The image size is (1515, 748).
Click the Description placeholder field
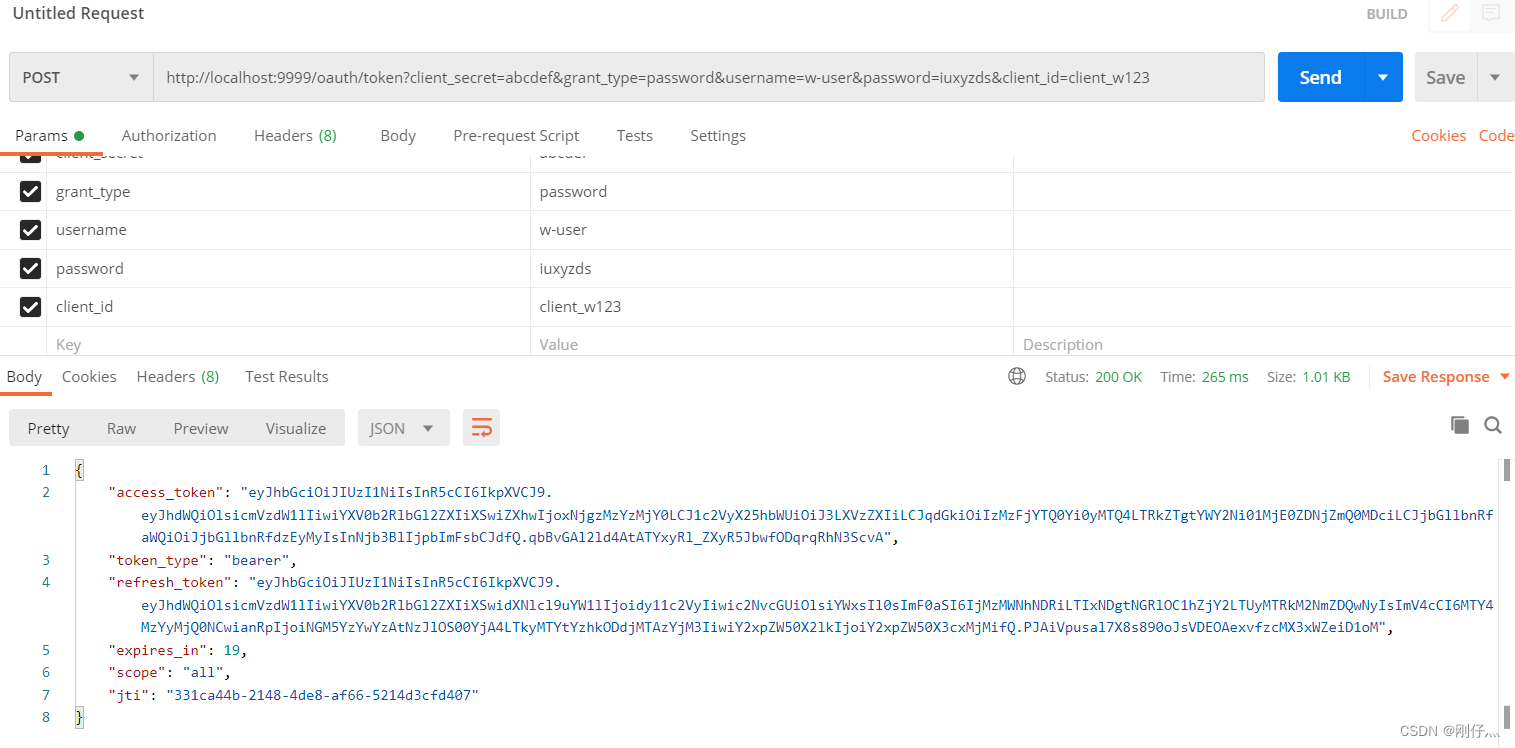(1264, 343)
